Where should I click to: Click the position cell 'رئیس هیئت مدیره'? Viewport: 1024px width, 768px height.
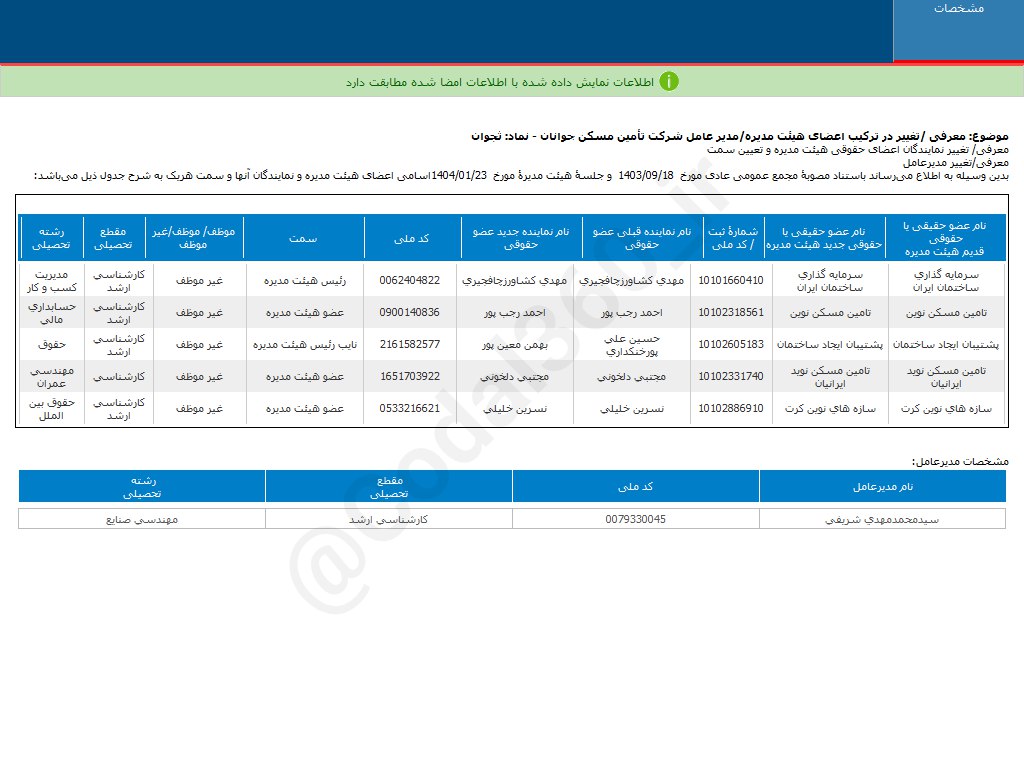pos(305,281)
